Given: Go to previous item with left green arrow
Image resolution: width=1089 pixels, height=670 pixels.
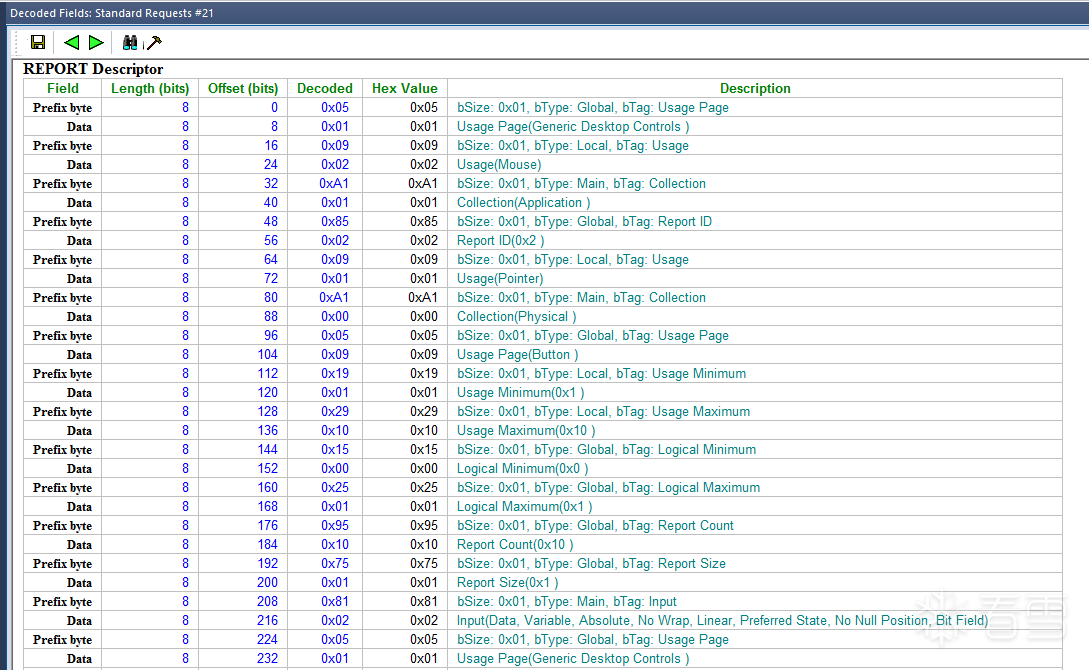Looking at the screenshot, I should click(x=71, y=42).
